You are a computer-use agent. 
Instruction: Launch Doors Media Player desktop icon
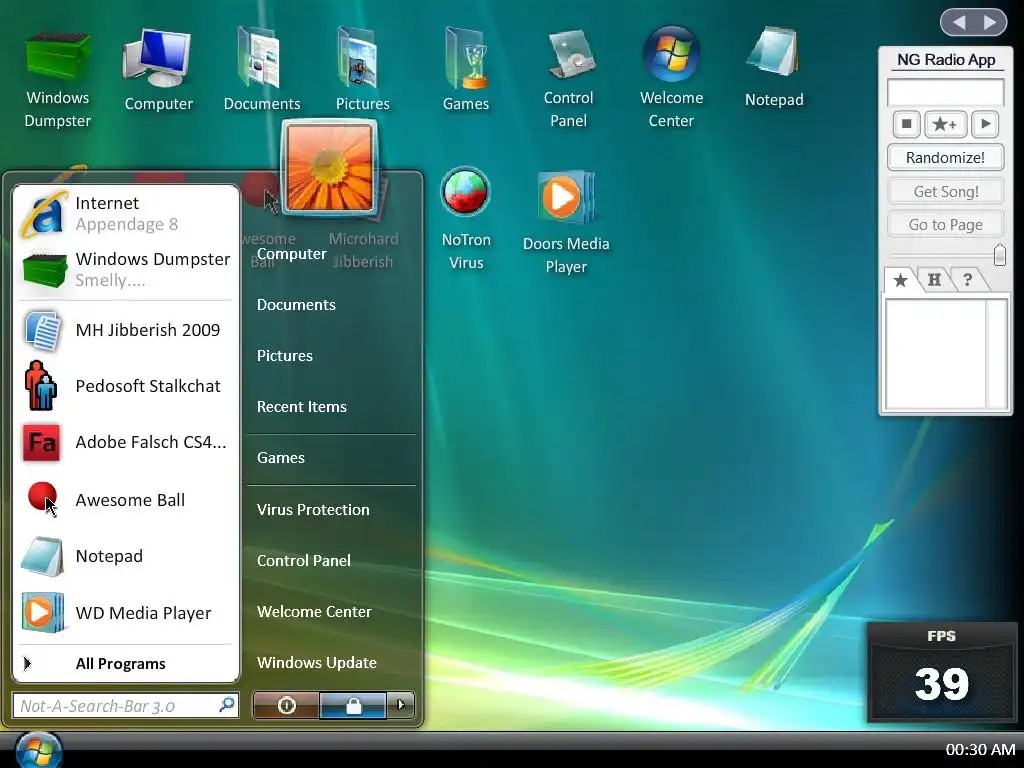click(566, 222)
